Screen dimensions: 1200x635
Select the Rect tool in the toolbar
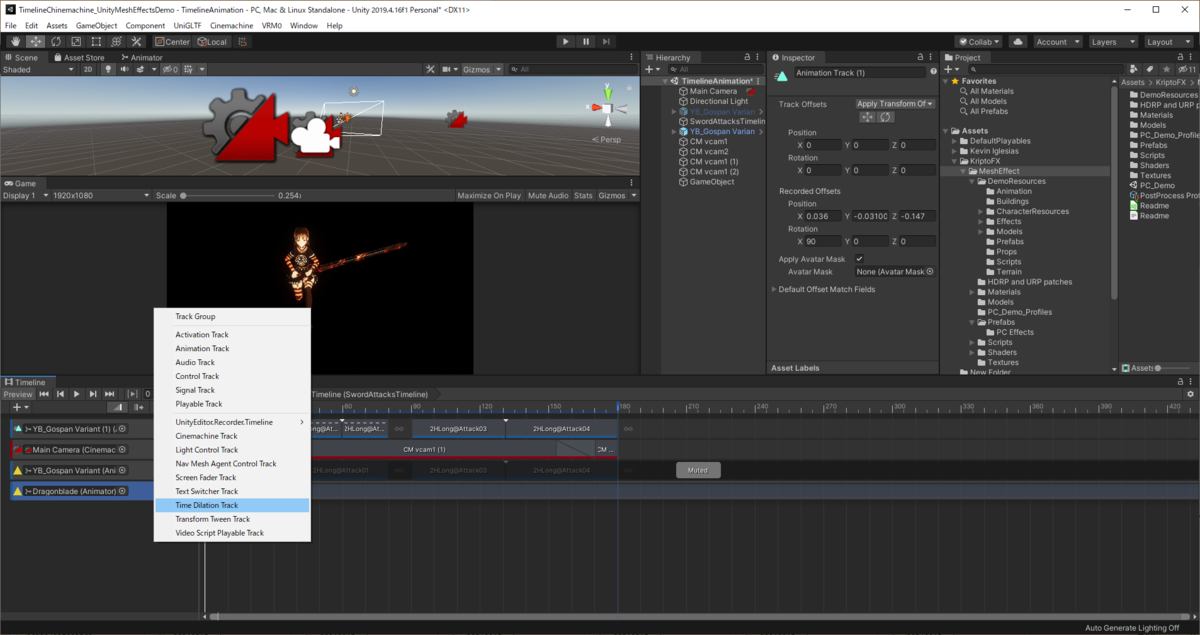[96, 41]
